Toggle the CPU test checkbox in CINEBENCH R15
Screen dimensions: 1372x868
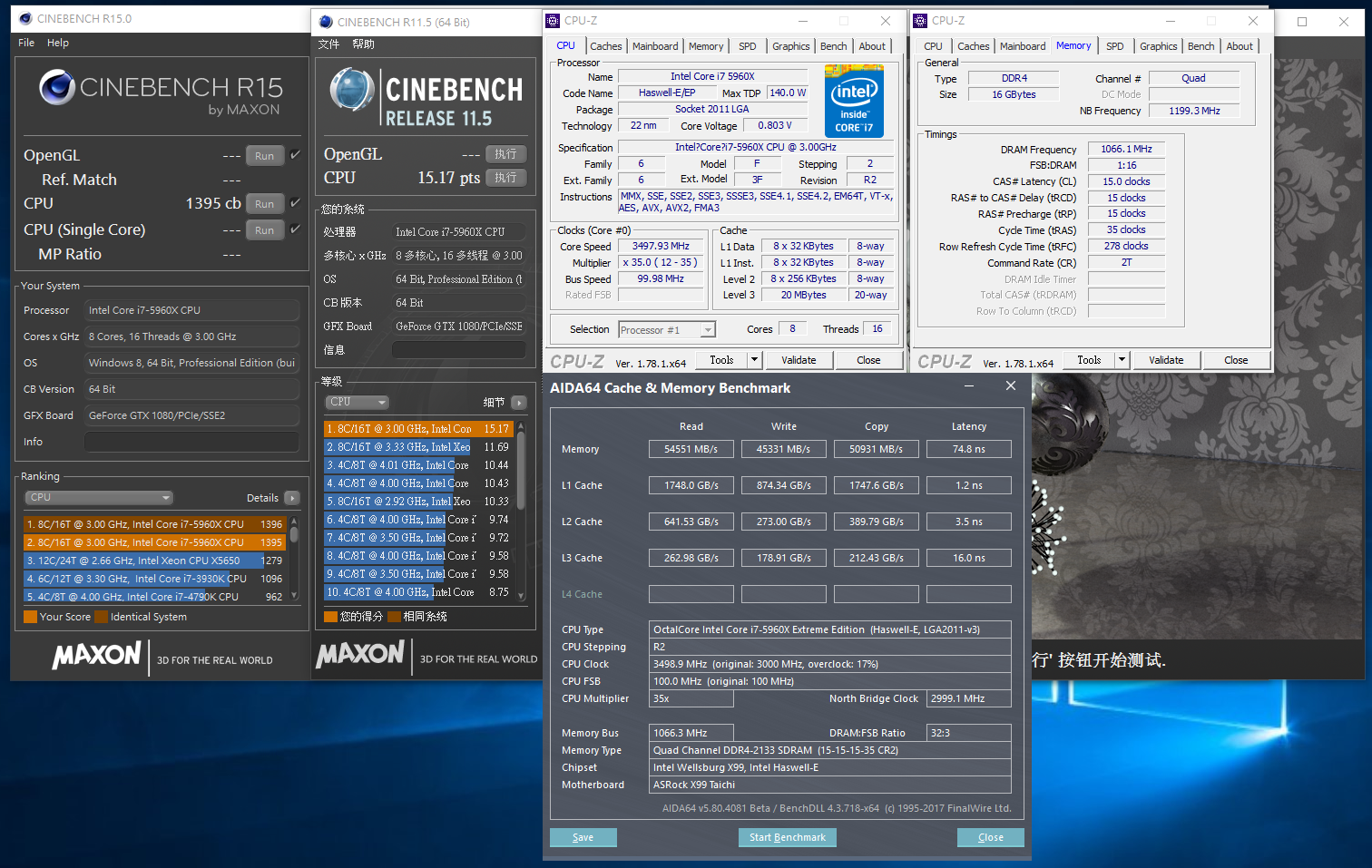tap(295, 203)
